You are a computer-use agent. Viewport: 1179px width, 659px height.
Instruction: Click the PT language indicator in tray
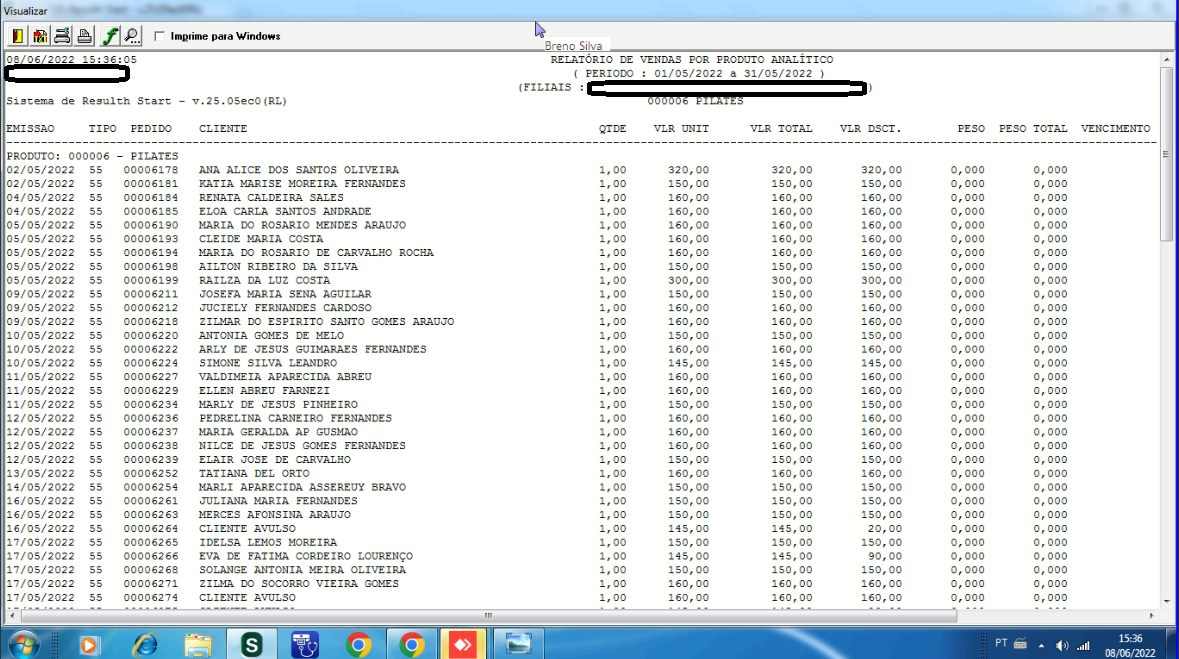(1001, 643)
